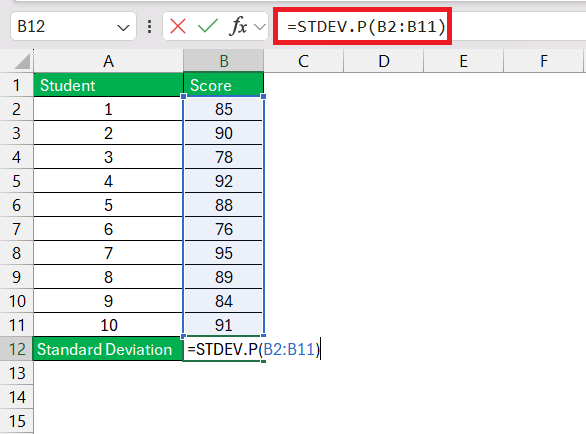Screen dimensions: 586x434
Task: Select row 7 header
Action: tap(16, 229)
